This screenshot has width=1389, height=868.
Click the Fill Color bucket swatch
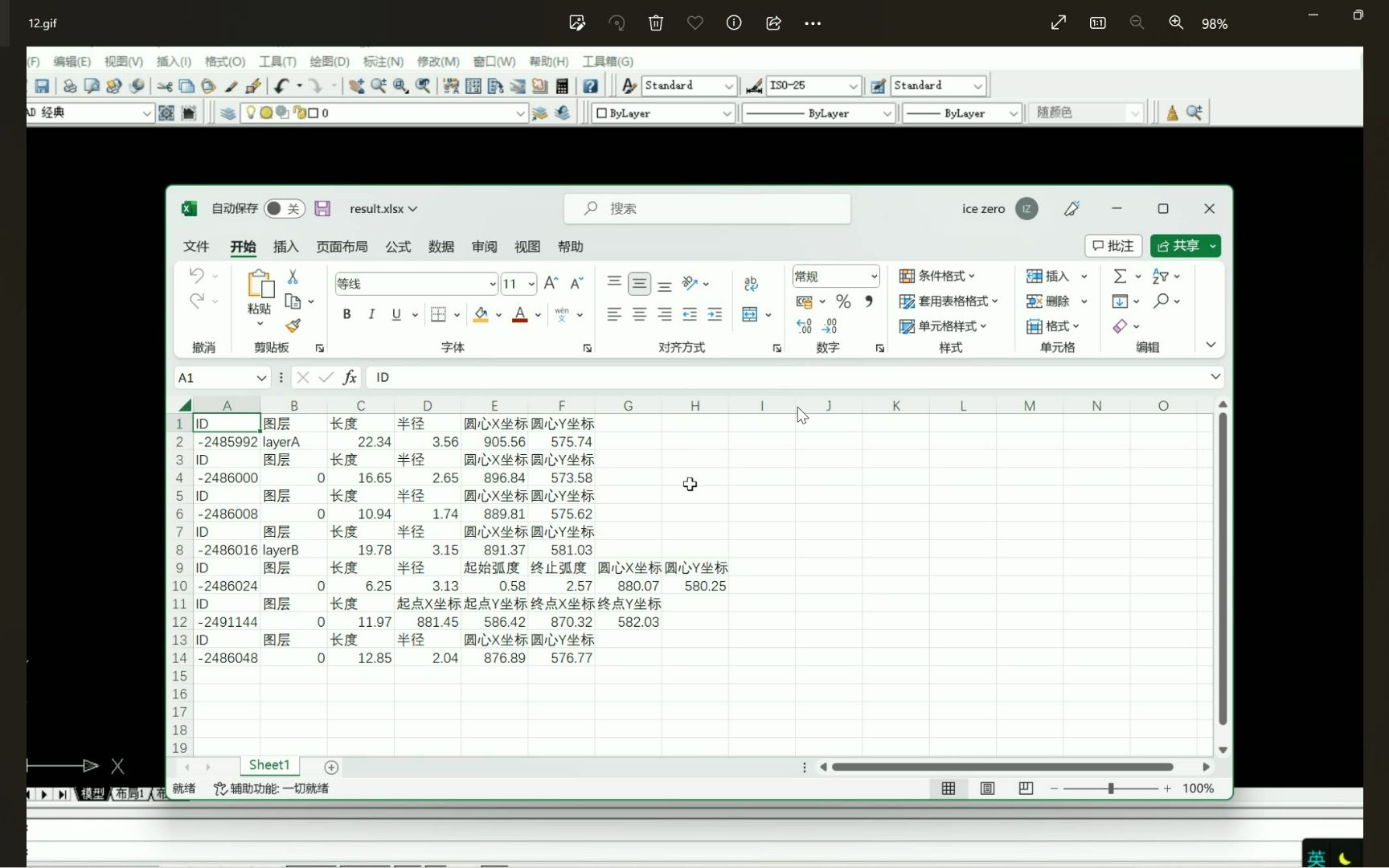(481, 314)
